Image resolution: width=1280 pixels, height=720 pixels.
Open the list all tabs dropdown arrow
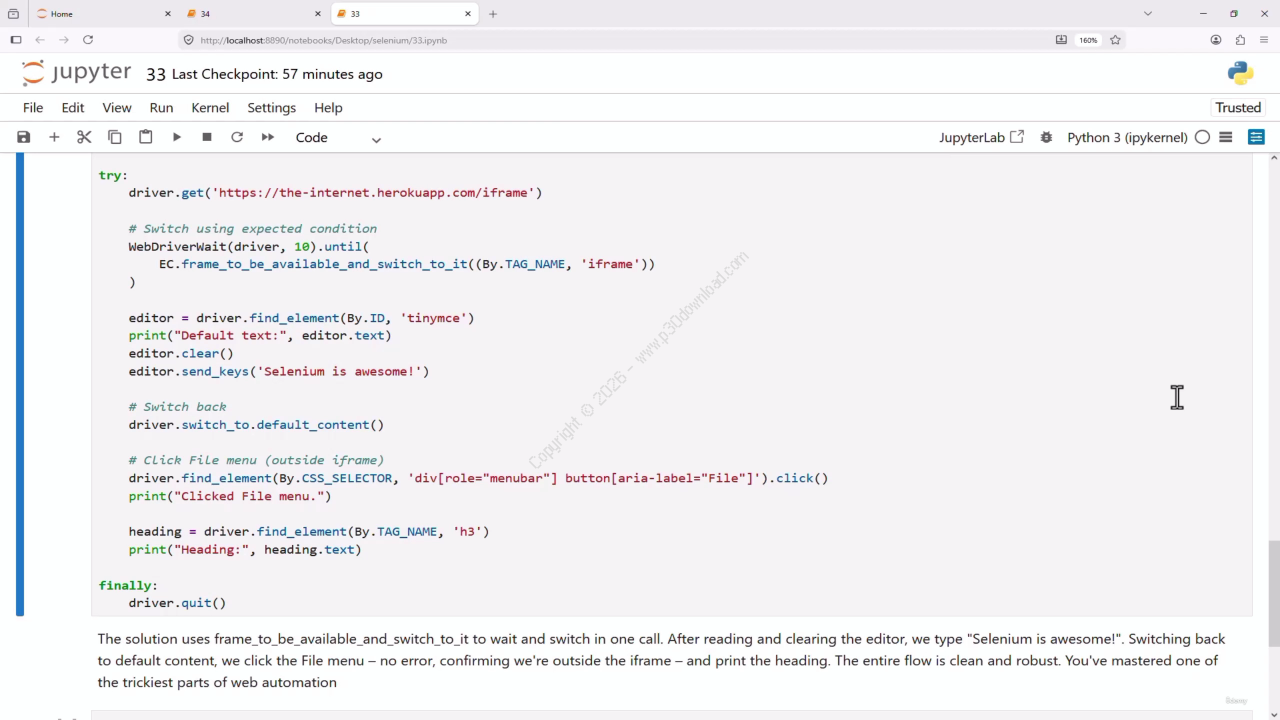[x=1148, y=14]
